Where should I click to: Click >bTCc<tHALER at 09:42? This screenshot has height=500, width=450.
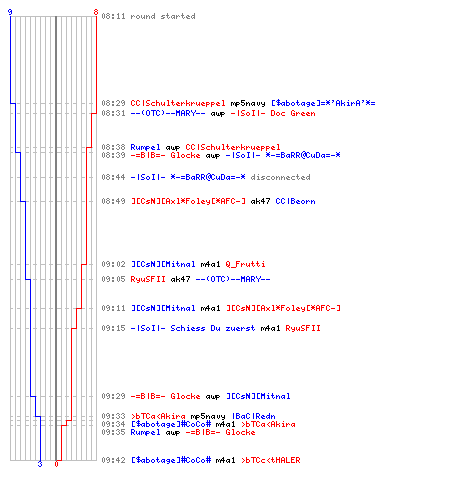270,460
